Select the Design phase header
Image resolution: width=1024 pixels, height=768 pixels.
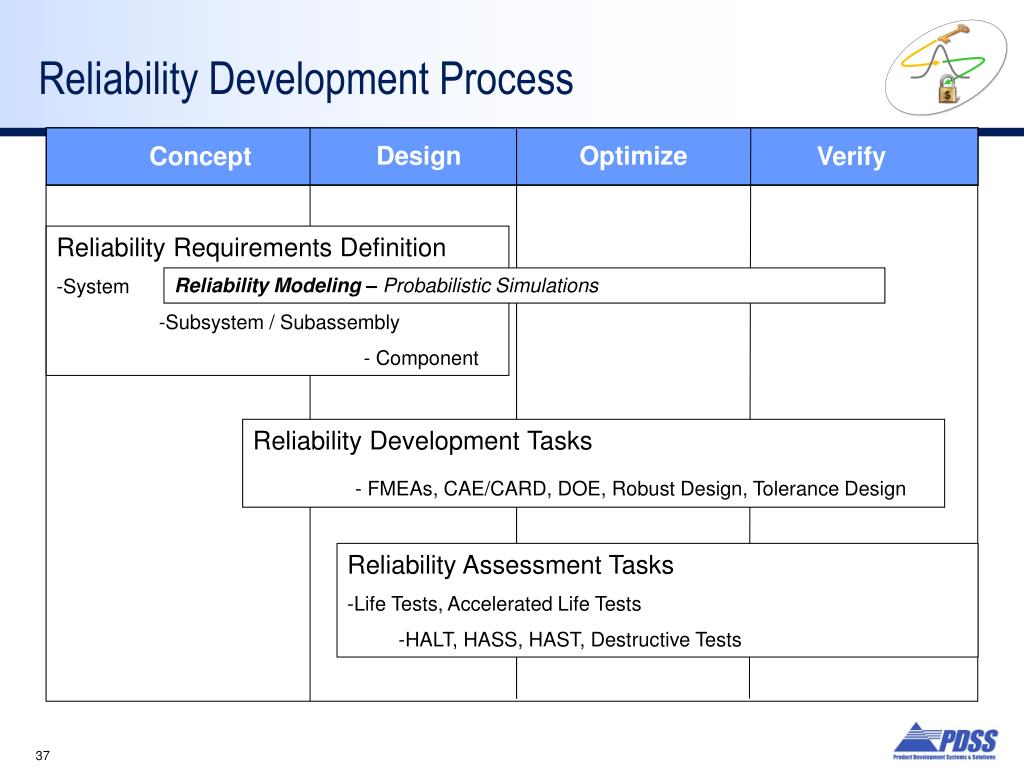tap(413, 157)
